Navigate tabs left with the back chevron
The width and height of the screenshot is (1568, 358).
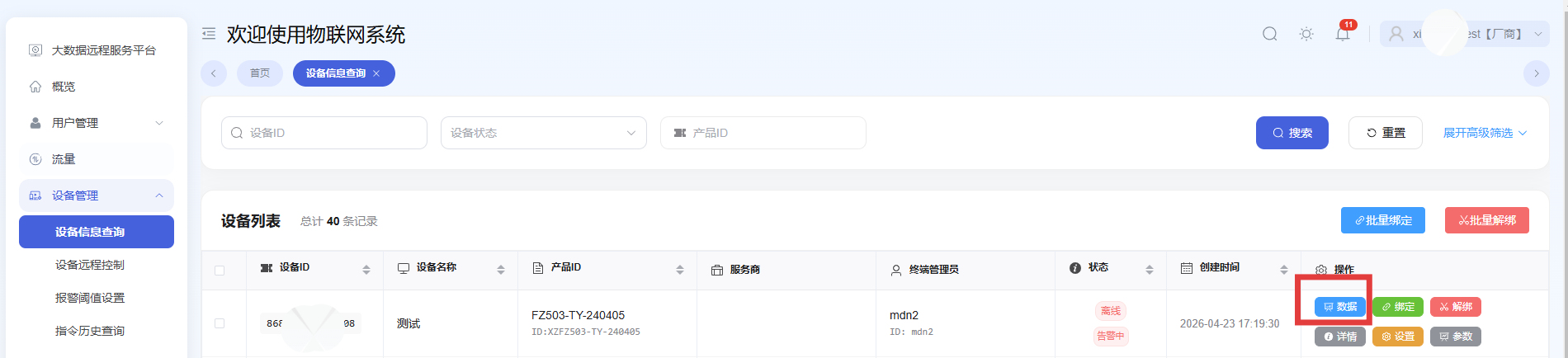tap(214, 73)
